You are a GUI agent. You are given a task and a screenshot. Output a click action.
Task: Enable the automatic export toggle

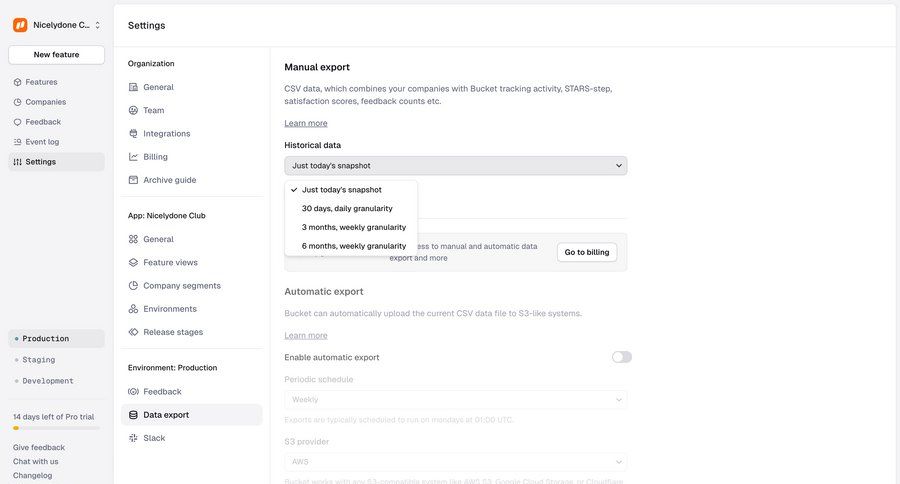click(621, 357)
